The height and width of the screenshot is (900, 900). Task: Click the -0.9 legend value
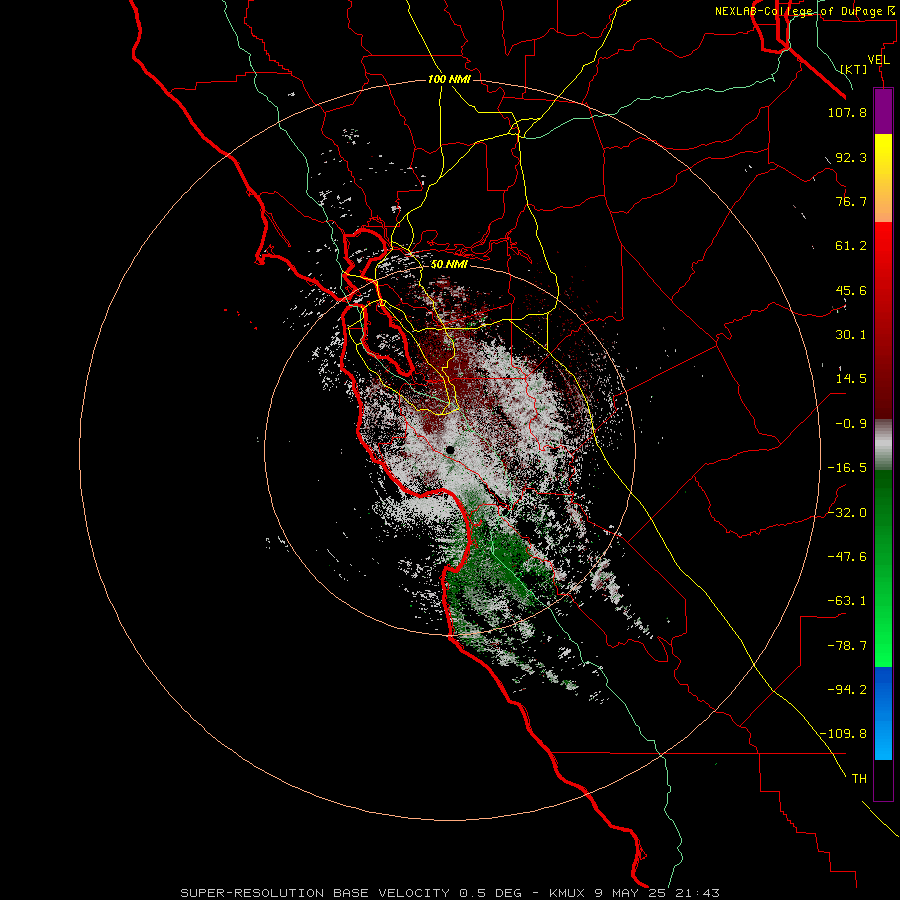tap(851, 424)
